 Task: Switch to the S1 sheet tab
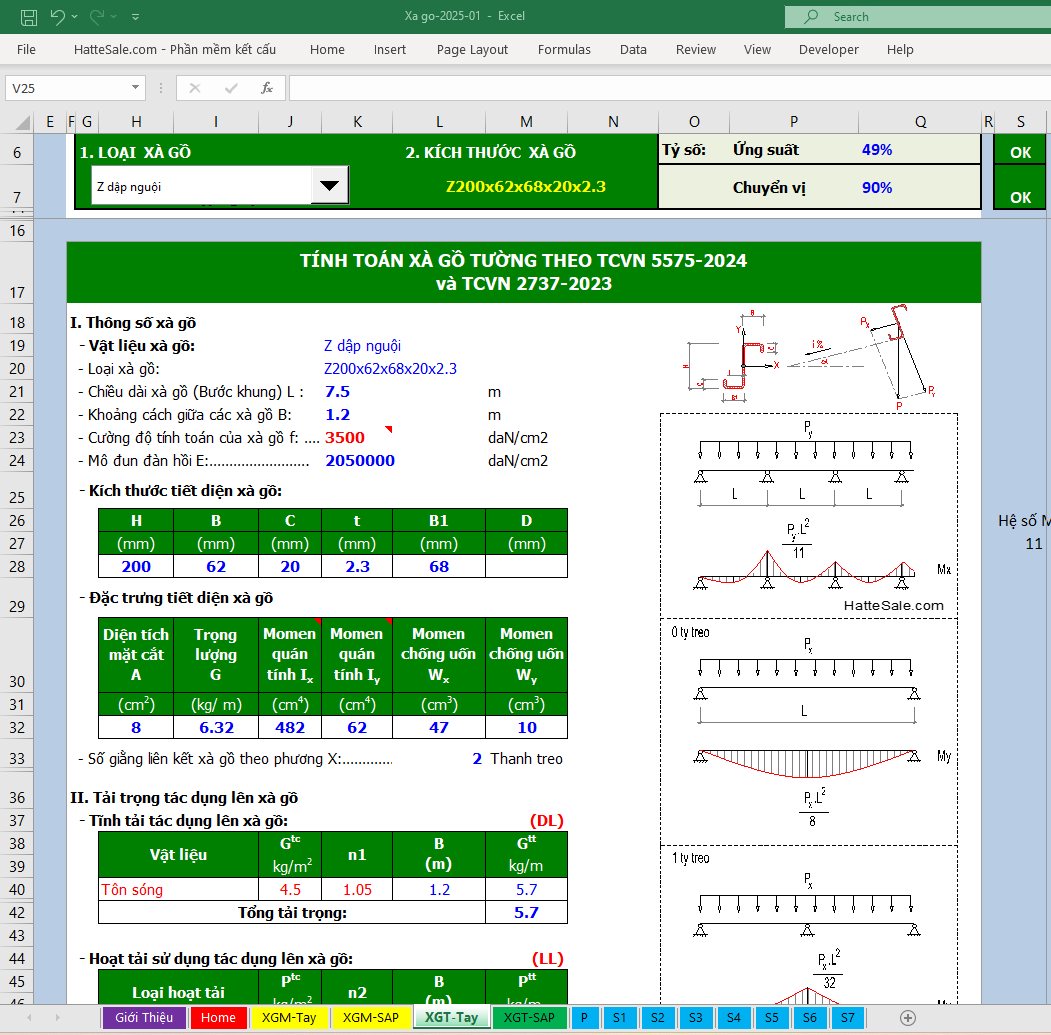(x=619, y=1018)
